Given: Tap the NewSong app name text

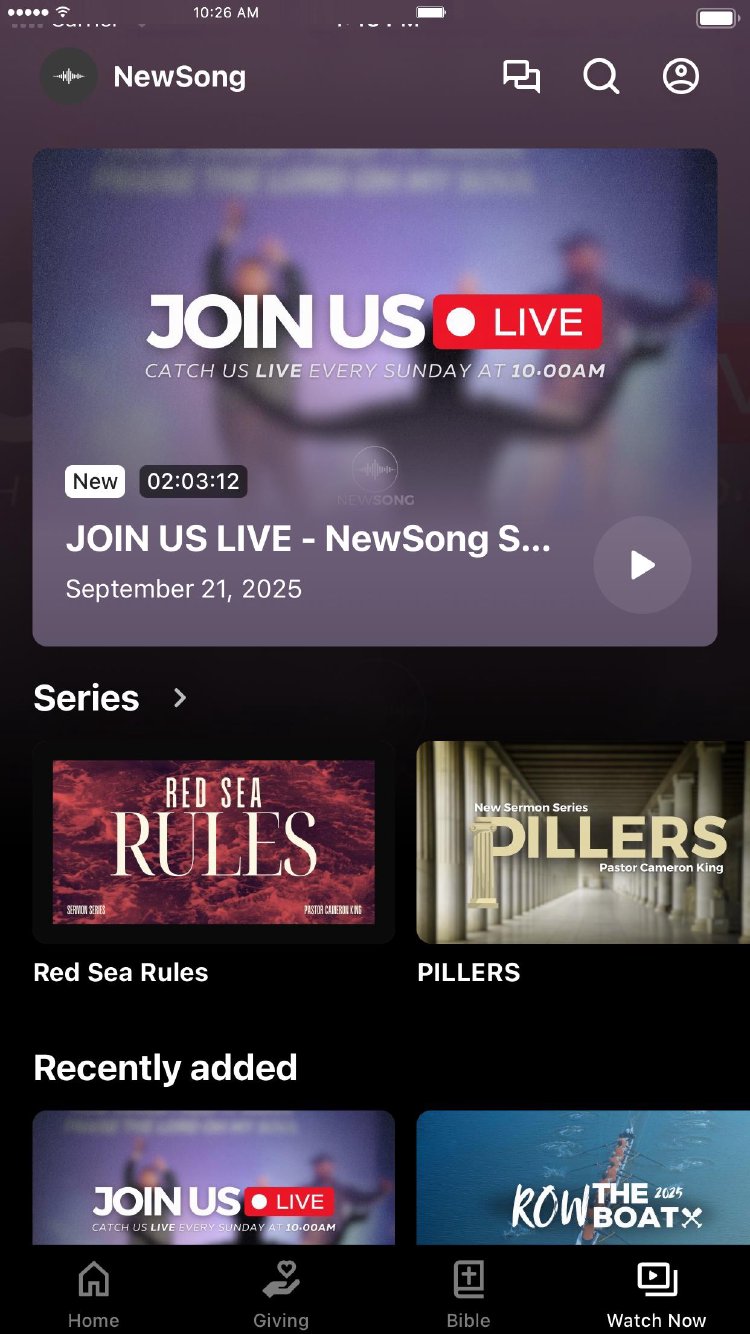Looking at the screenshot, I should pyautogui.click(x=180, y=77).
